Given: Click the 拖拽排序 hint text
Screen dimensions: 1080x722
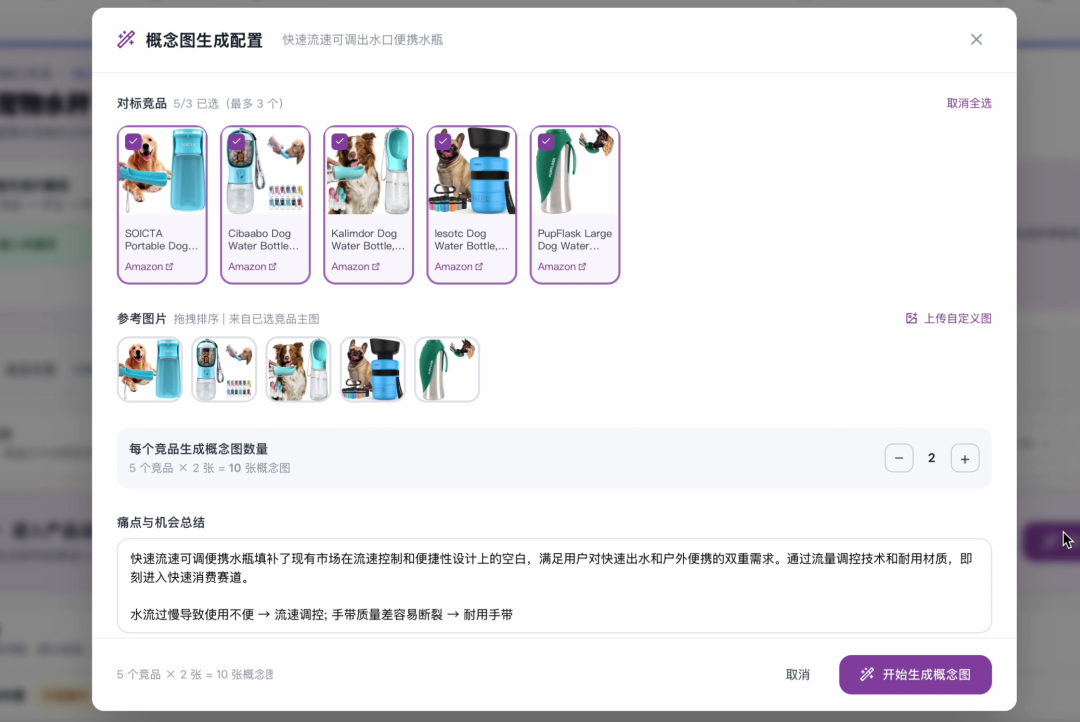Looking at the screenshot, I should pyautogui.click(x=196, y=319).
